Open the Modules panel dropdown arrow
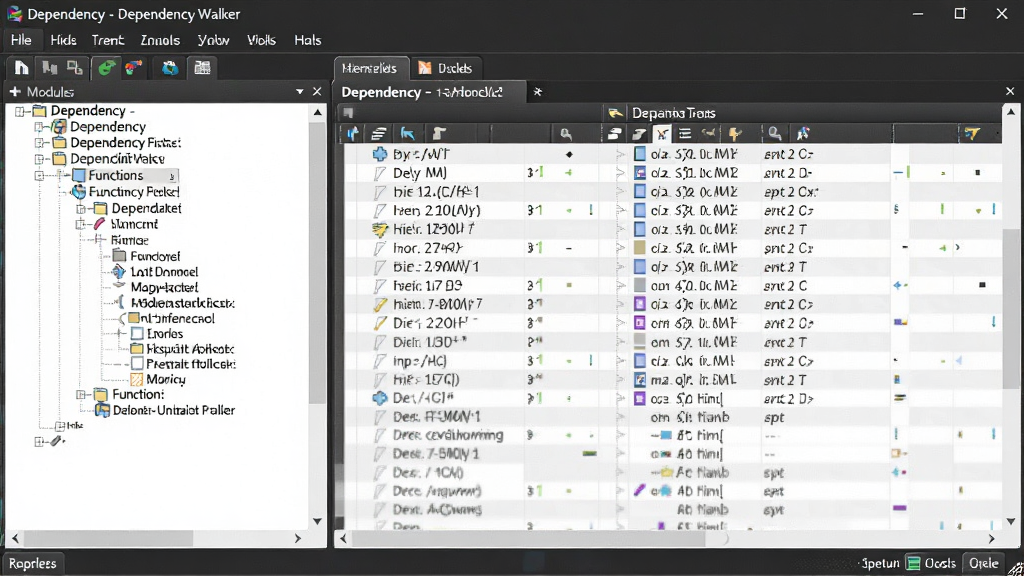Screen dimensions: 1024x576 [x=300, y=92]
